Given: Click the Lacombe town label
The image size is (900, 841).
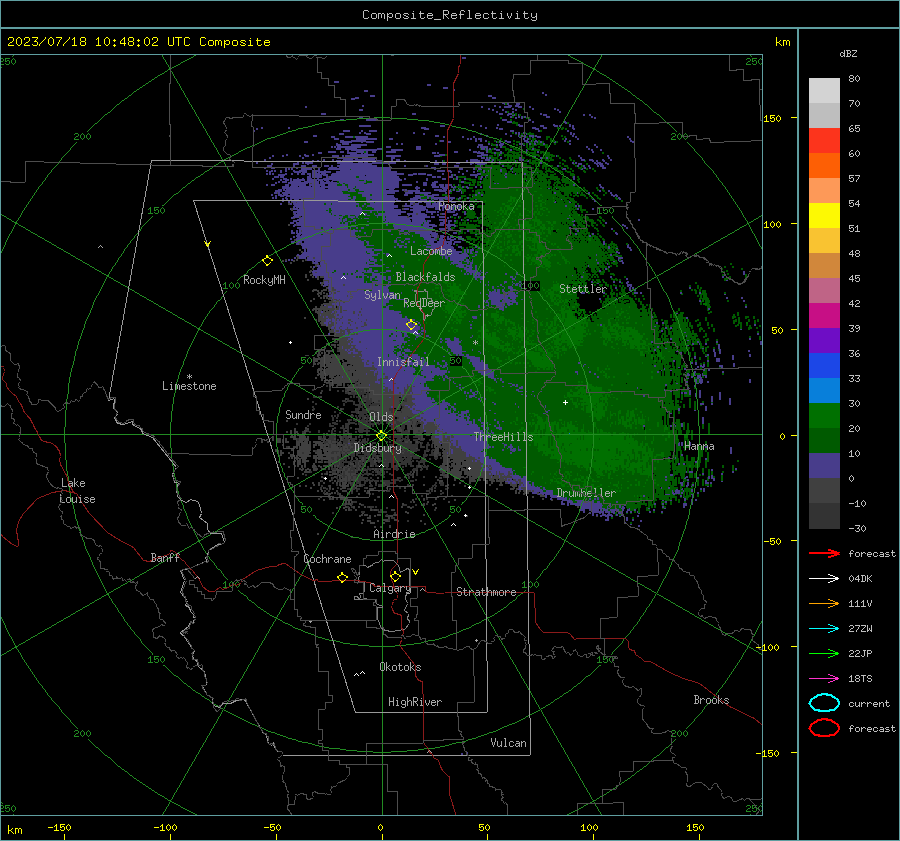Looking at the screenshot, I should (431, 251).
